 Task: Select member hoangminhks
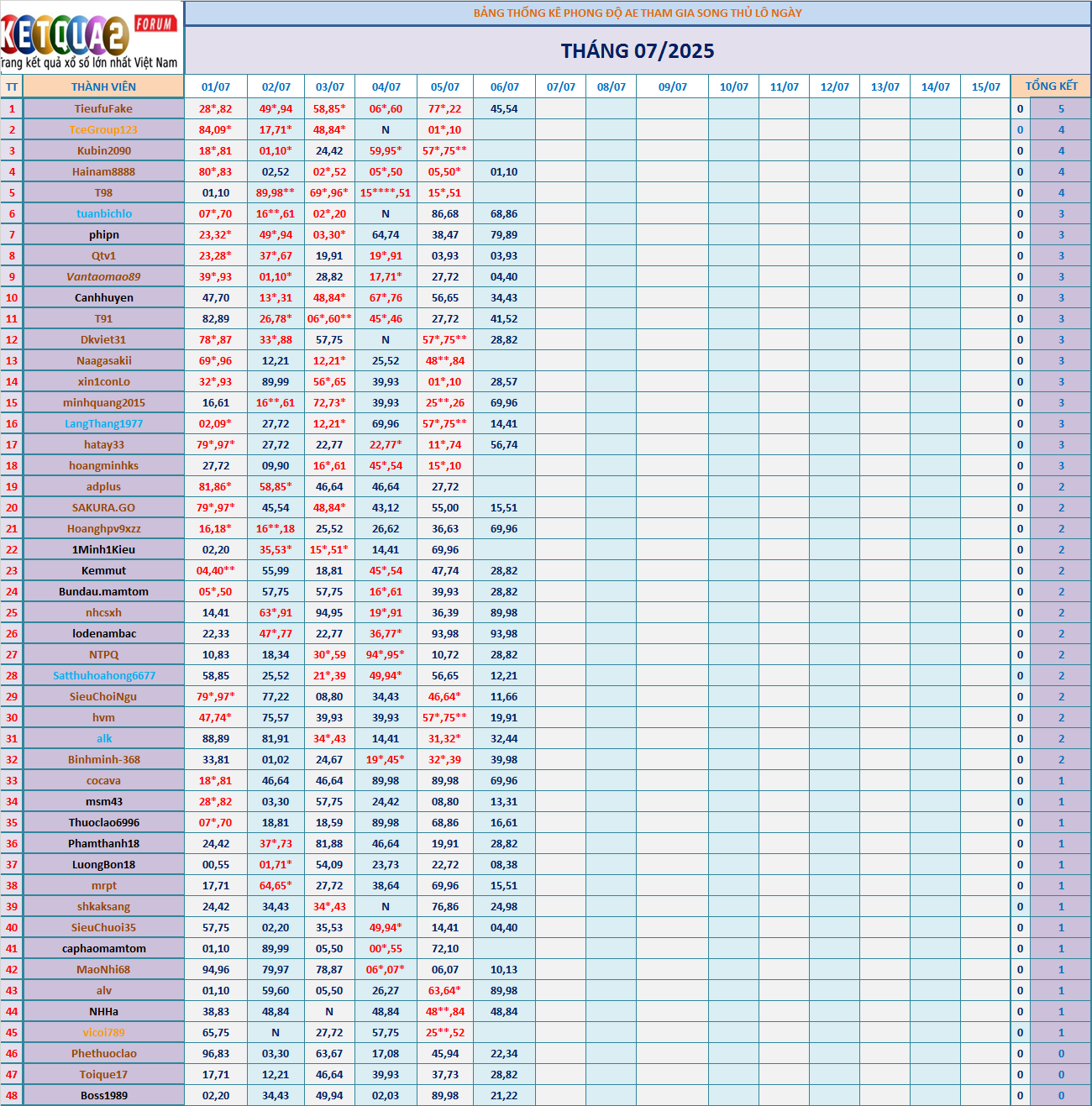pos(103,465)
